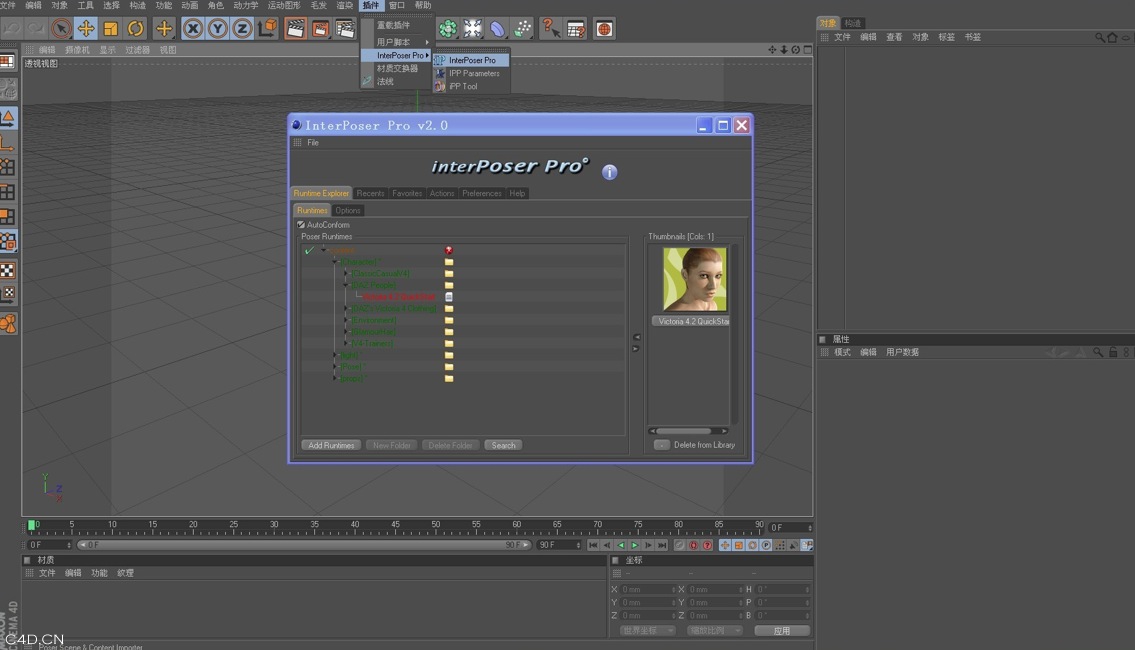Toggle the Y axis lock button
Image resolution: width=1135 pixels, height=650 pixels.
[217, 28]
